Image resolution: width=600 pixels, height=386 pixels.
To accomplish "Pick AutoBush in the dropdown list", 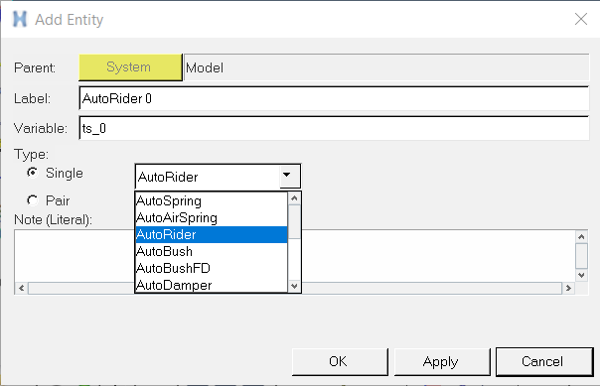I will 211,251.
